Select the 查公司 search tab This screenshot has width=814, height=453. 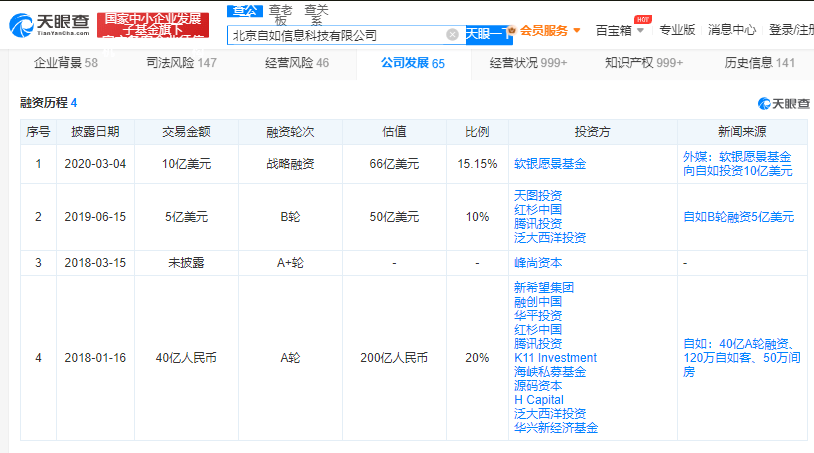tap(245, 10)
